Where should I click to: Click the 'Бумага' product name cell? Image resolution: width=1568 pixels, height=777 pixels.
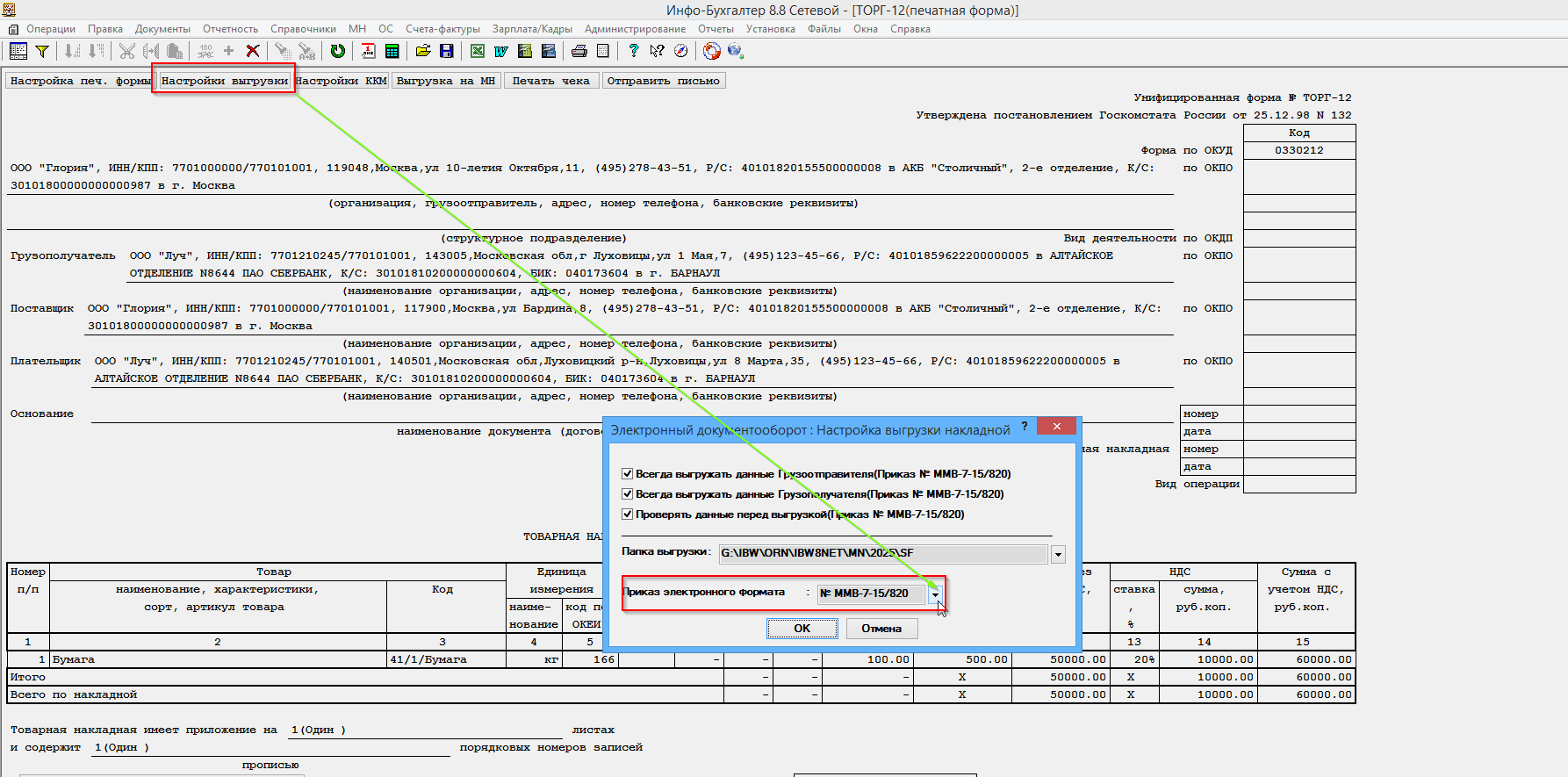point(218,659)
